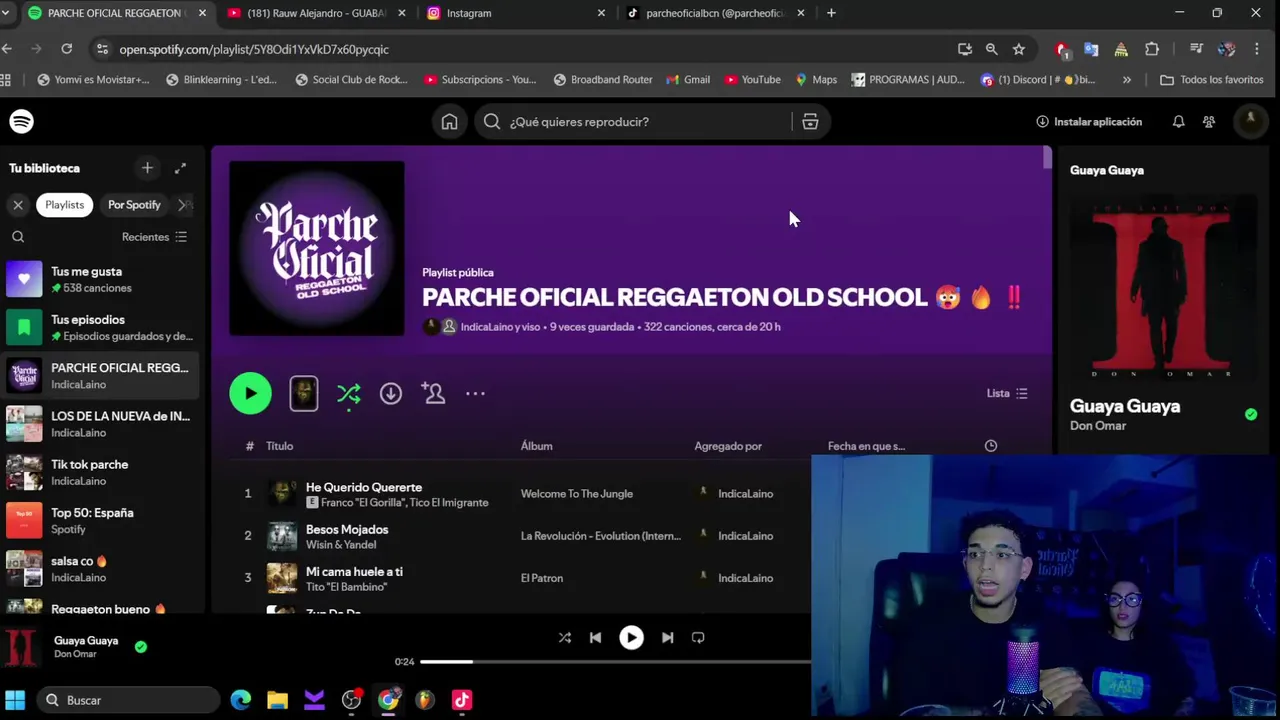
Task: Switch to the Rauw Alejandro YouTube tab
Action: [x=318, y=13]
